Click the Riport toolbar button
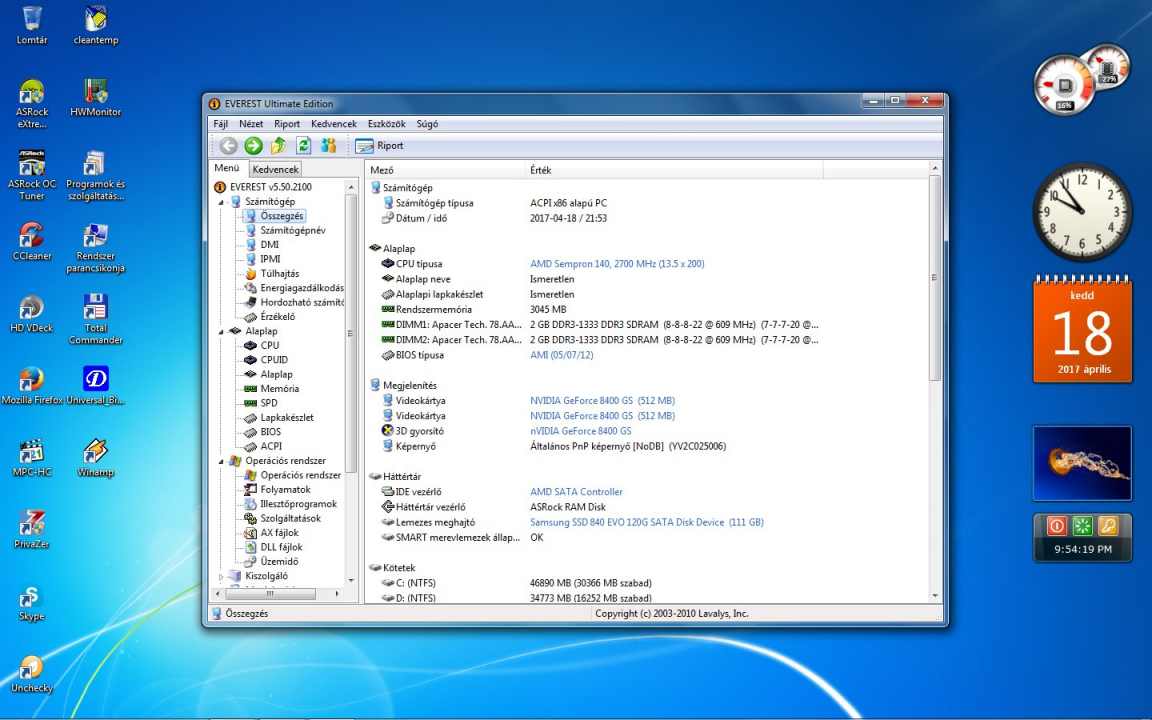The height and width of the screenshot is (720, 1152). [379, 145]
